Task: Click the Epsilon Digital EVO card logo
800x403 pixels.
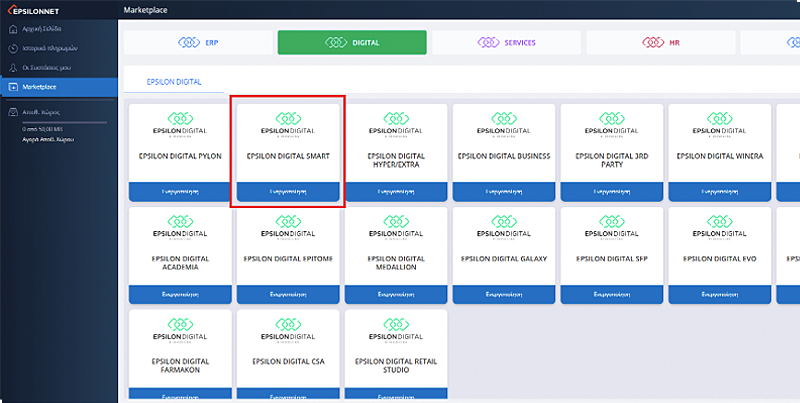Action: [x=720, y=227]
